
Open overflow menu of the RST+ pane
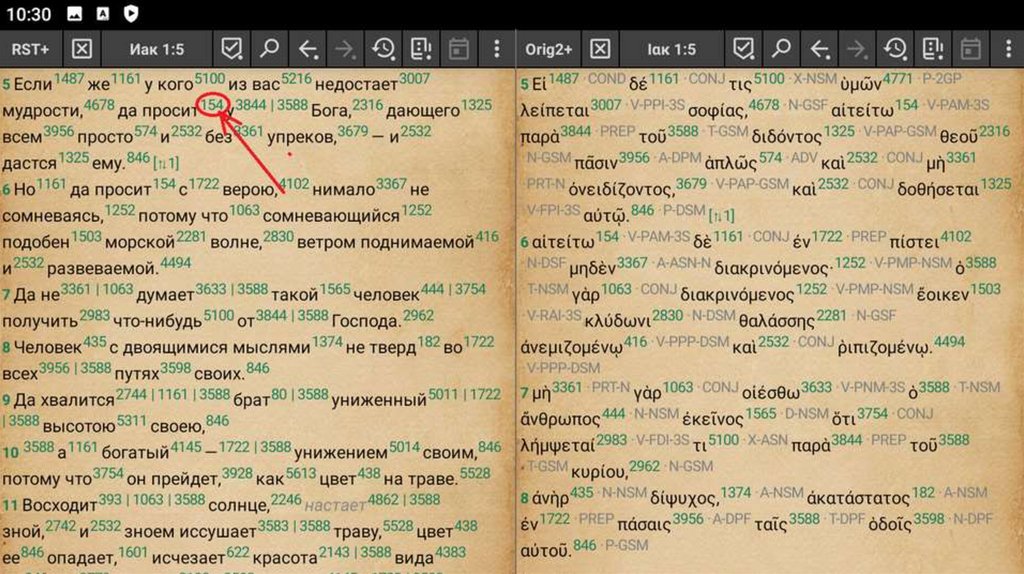pos(497,49)
